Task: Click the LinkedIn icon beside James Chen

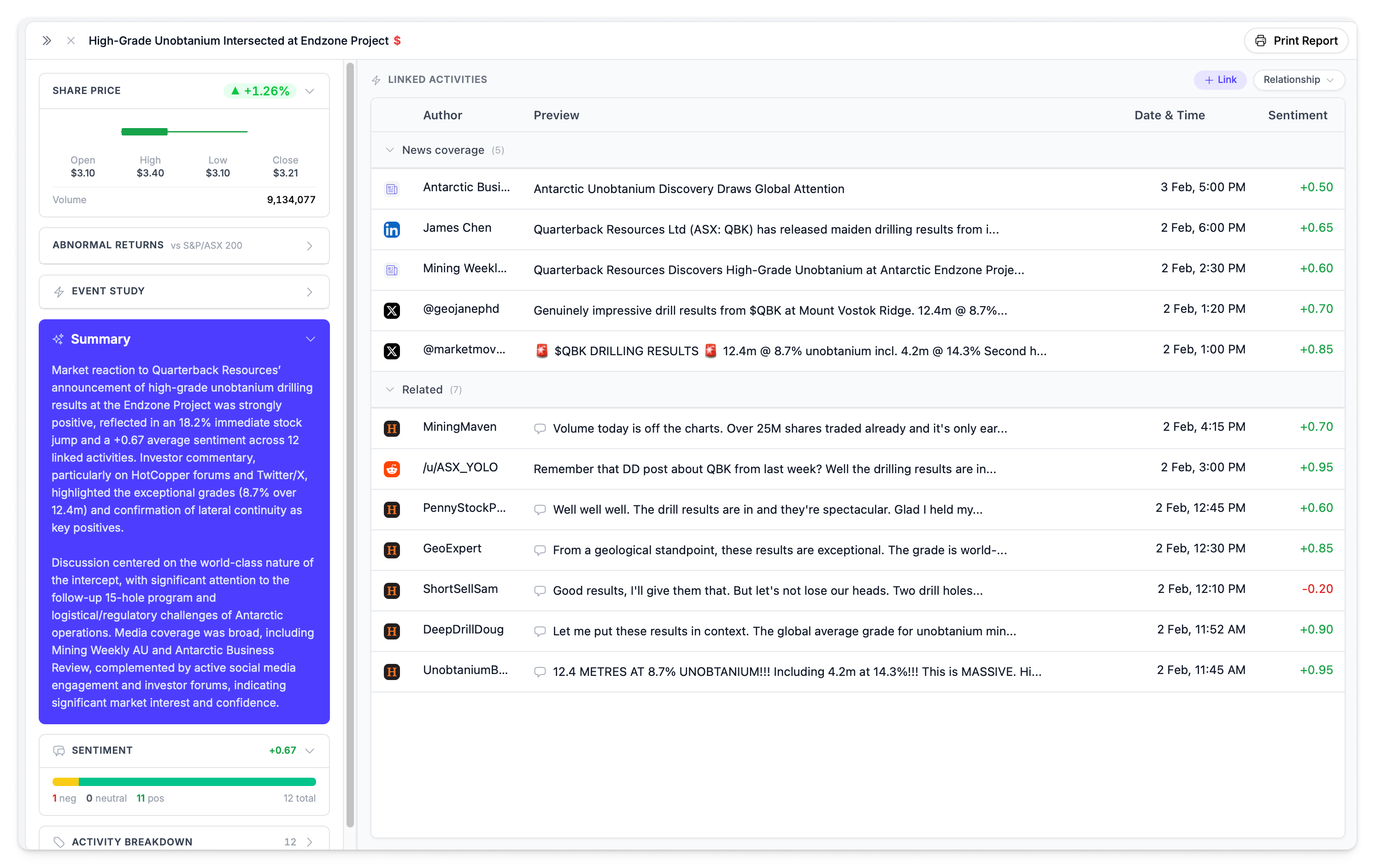Action: [391, 229]
